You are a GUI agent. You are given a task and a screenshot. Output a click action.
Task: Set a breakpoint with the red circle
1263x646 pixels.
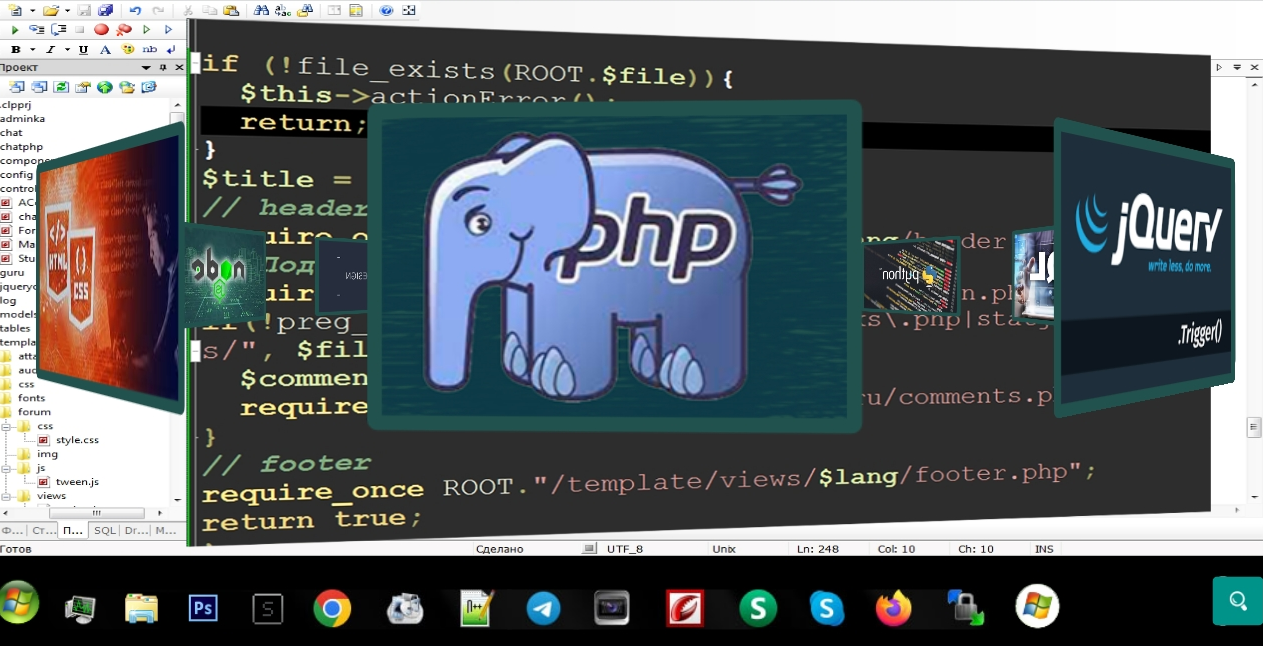coord(101,30)
